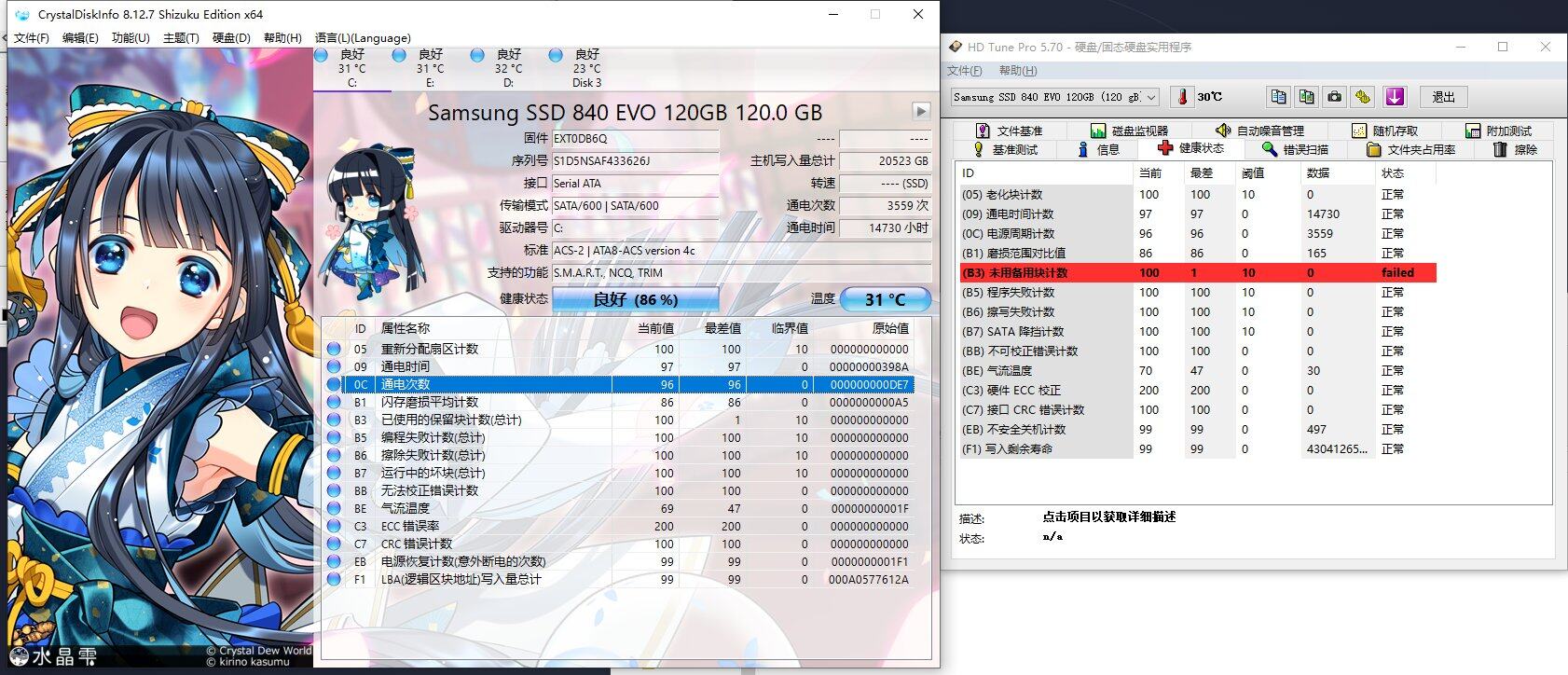Click the firmware field EXT0DB6Q
1568x675 pixels.
(635, 139)
